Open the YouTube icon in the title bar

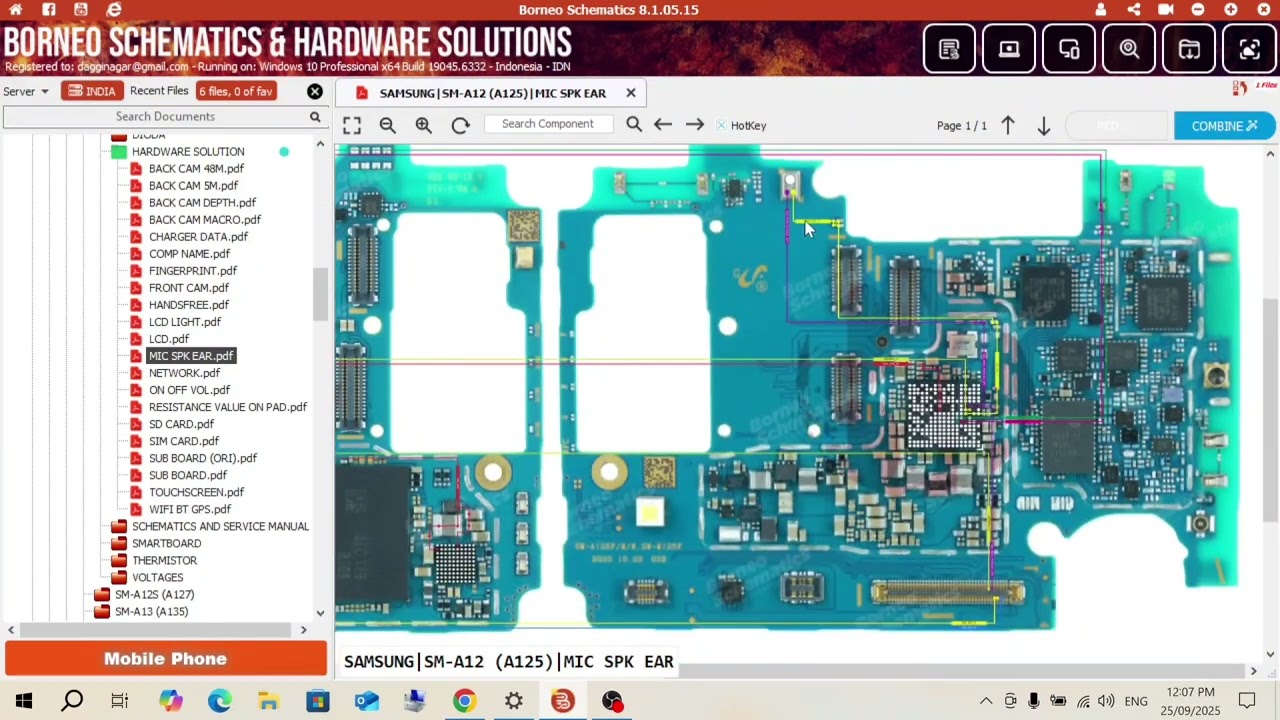click(x=81, y=9)
